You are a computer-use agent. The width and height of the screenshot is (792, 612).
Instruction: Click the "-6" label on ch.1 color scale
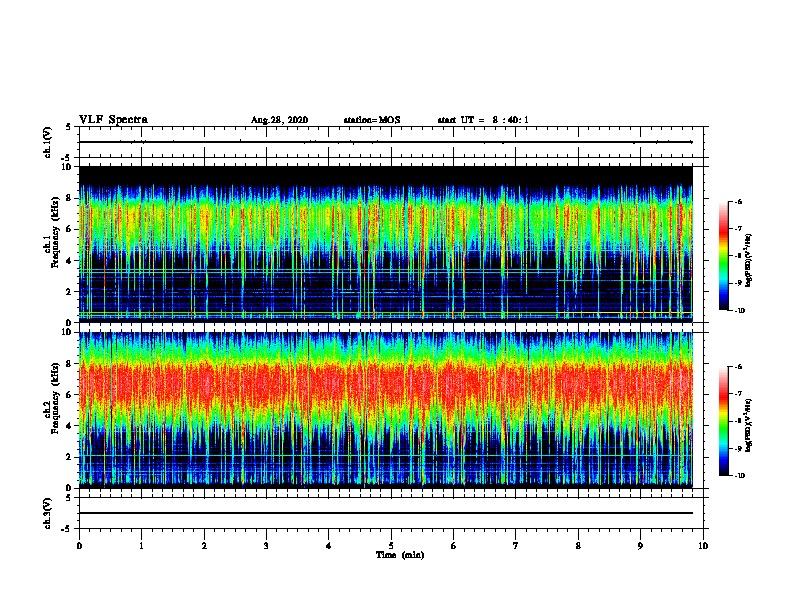pos(738,201)
